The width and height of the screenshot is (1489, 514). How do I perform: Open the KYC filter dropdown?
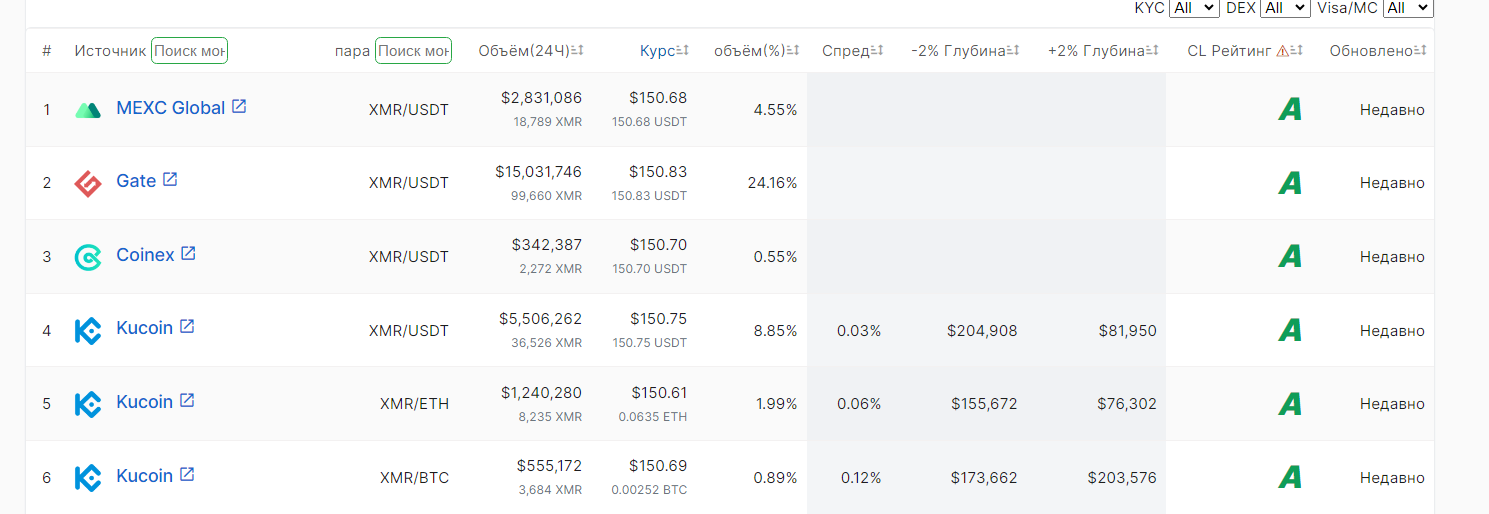(1193, 8)
